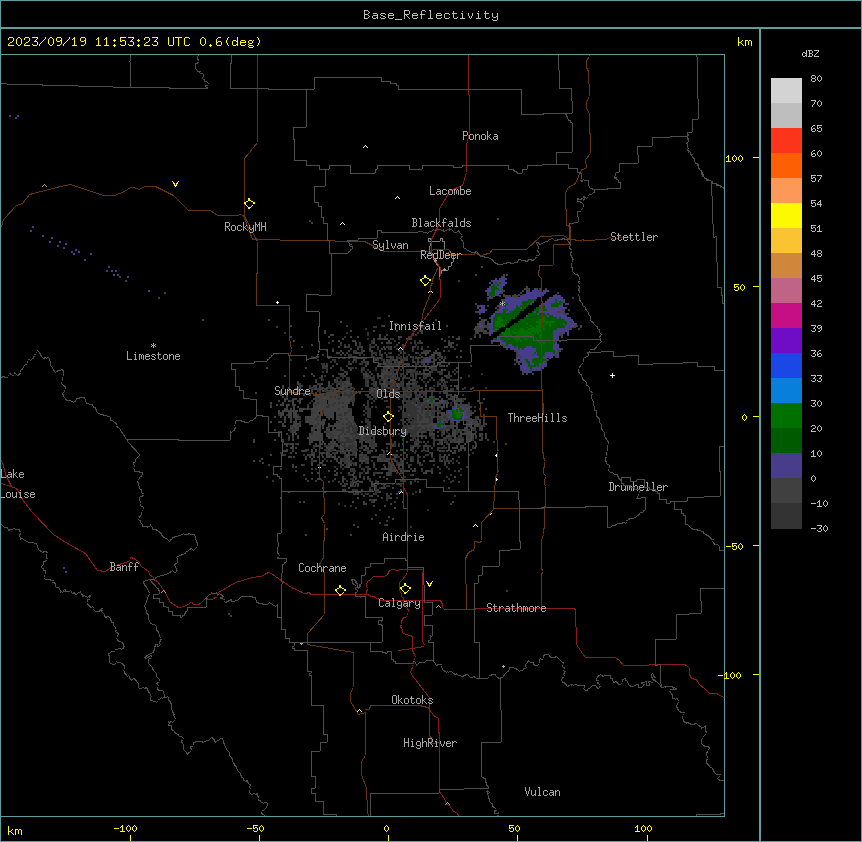
Task: Click the yellow diamond marker above Calgary label
Action: pos(406,589)
